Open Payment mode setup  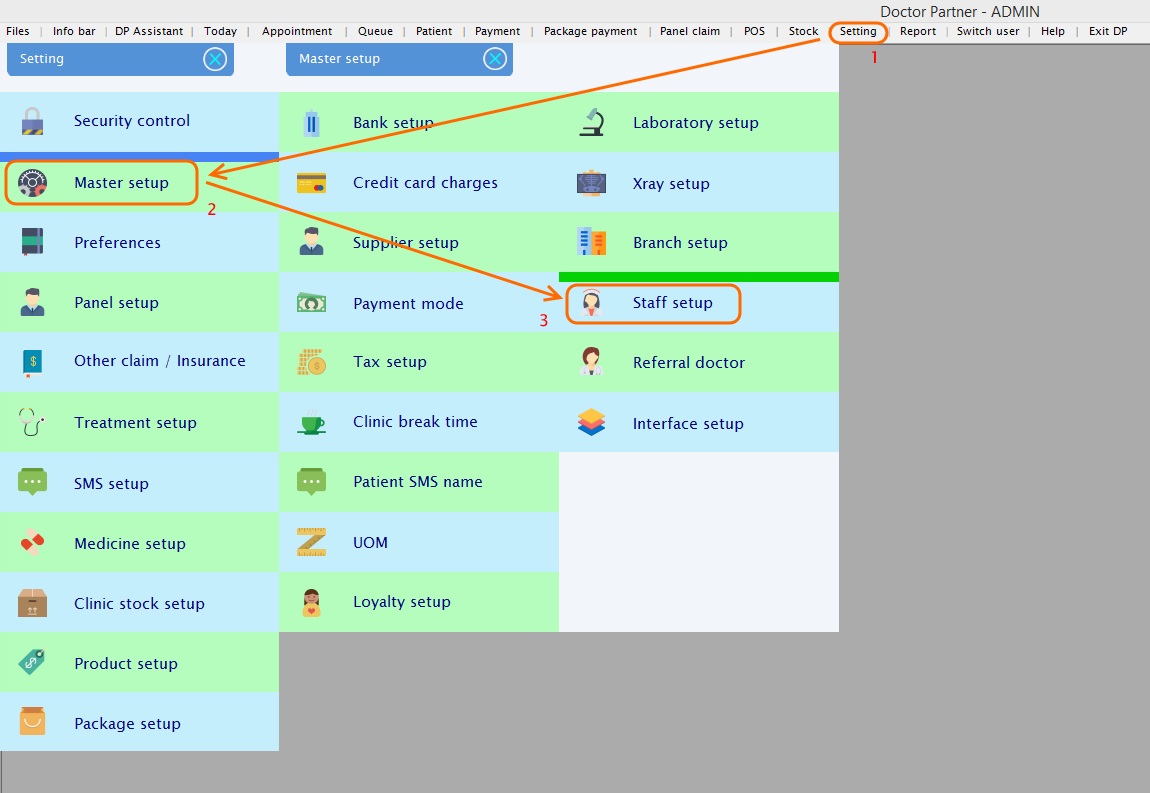408,304
